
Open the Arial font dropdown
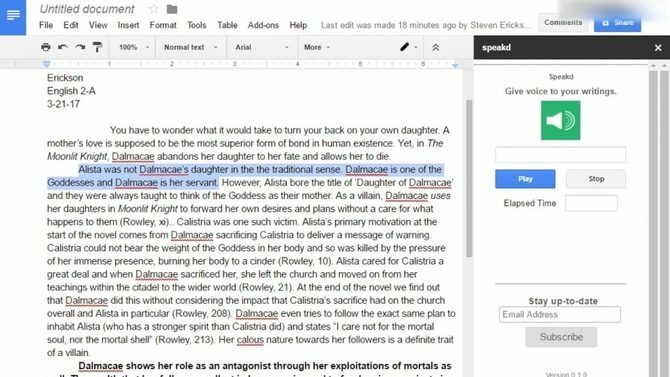coord(262,47)
